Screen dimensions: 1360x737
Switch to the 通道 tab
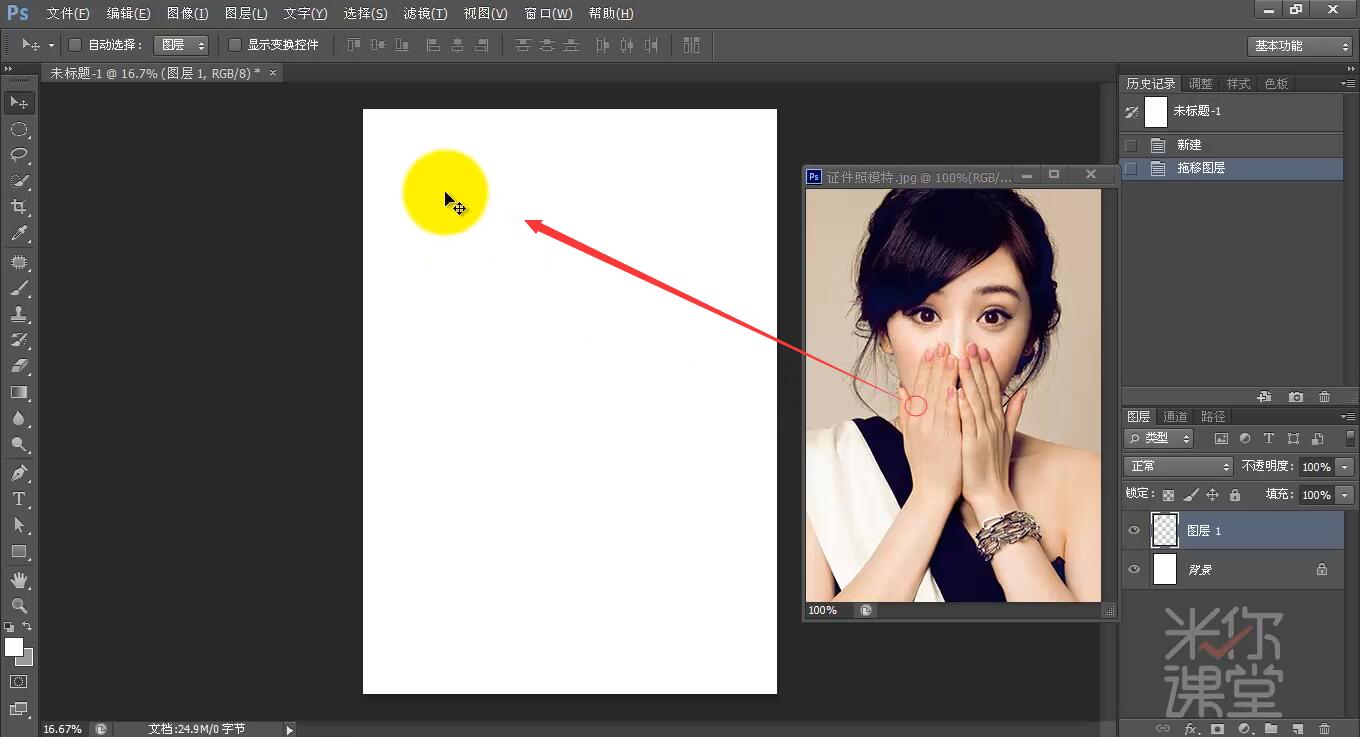1176,417
